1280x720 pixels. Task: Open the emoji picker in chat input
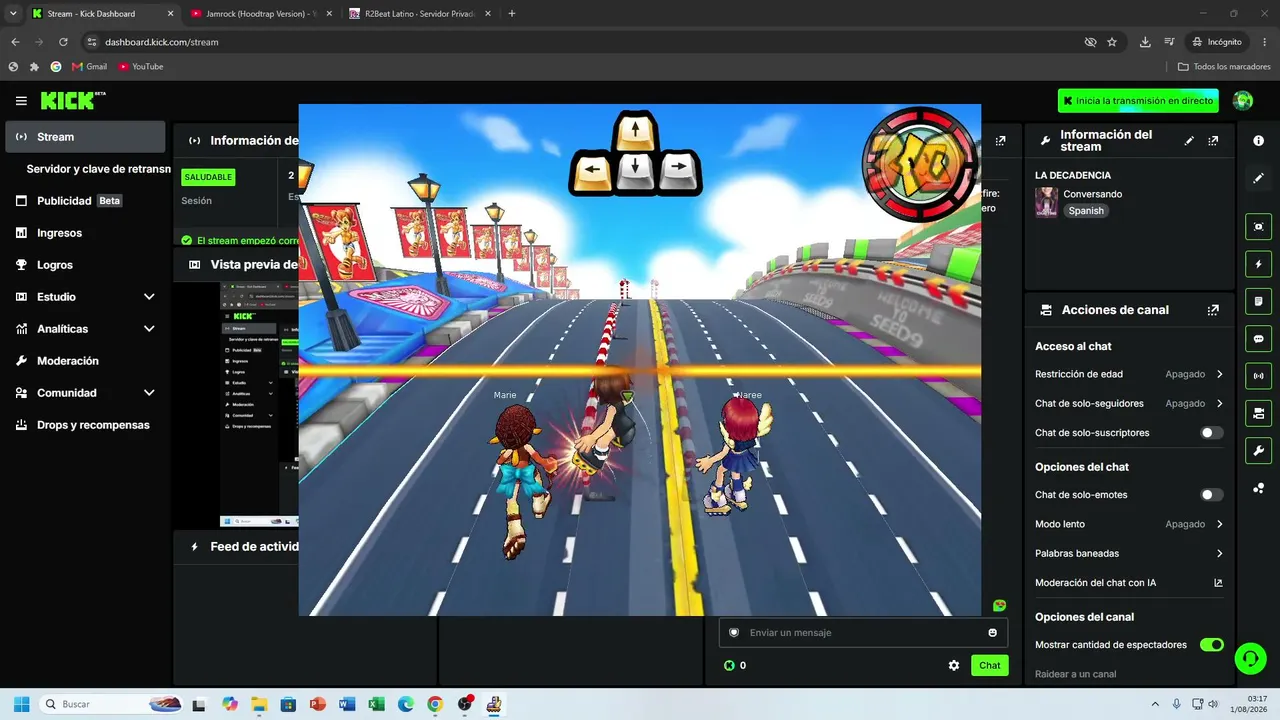click(992, 632)
